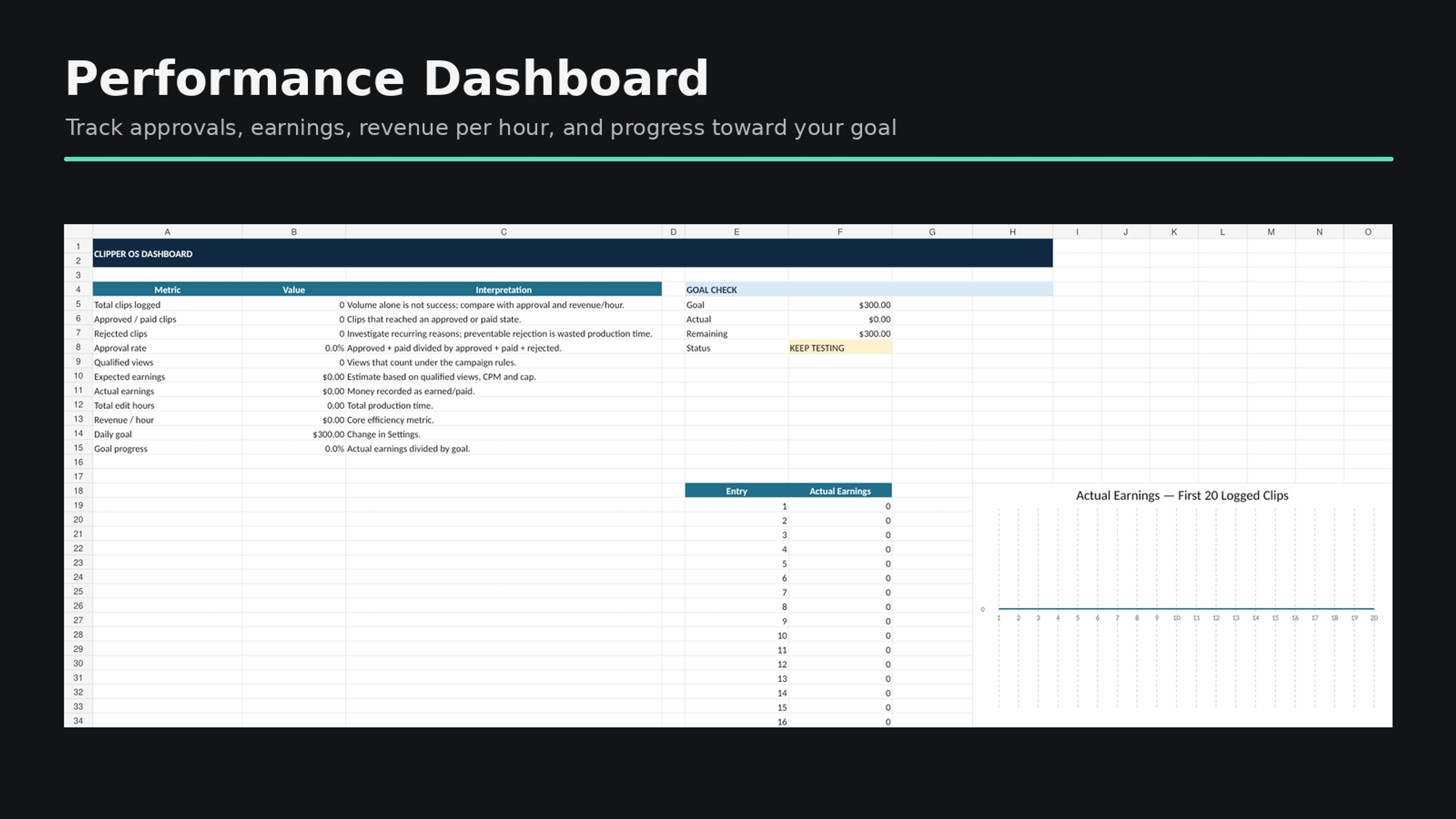1456x819 pixels.
Task: Select the 'Approval rate' cell
Action: click(x=167, y=348)
